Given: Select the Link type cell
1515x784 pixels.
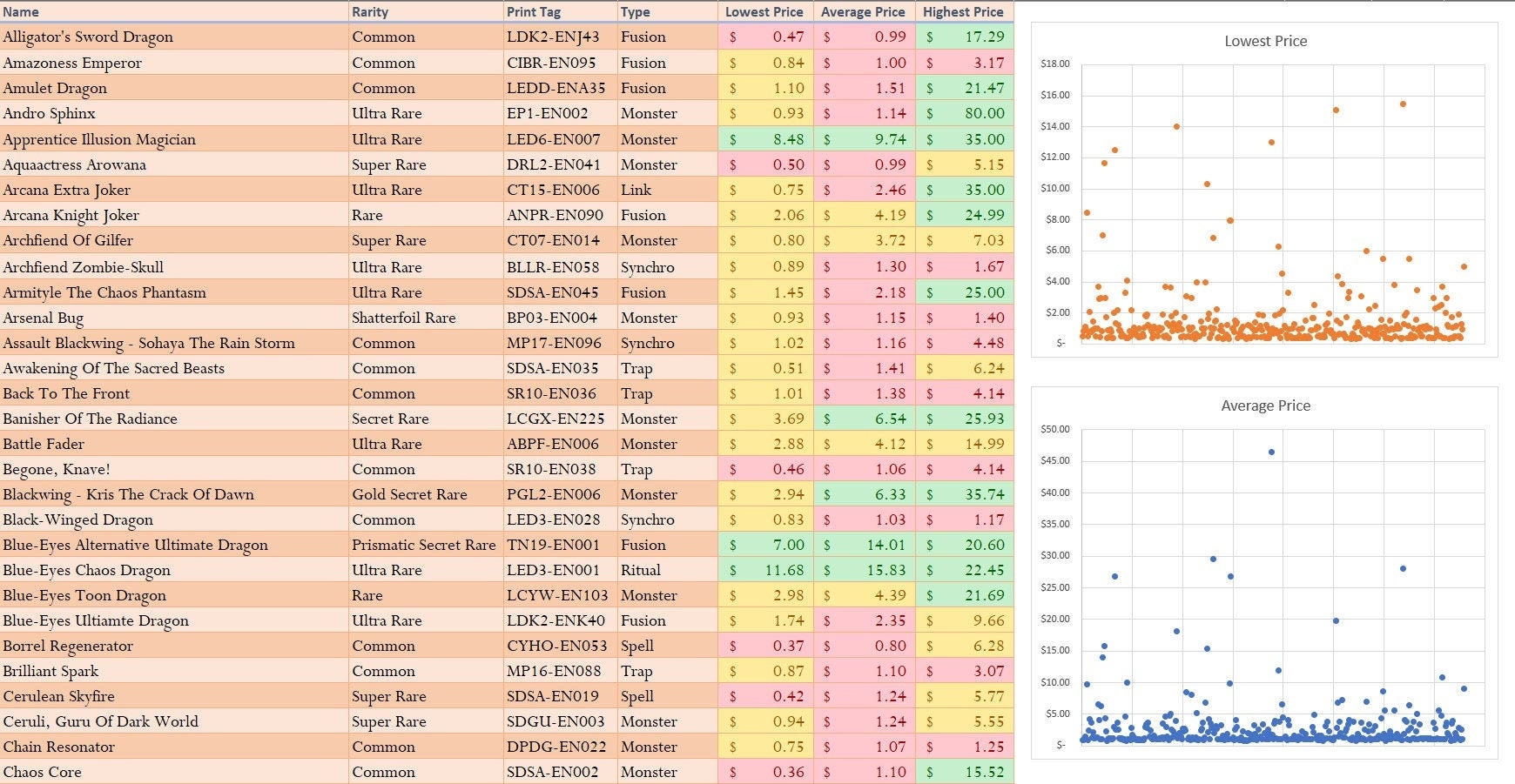Looking at the screenshot, I should tap(667, 190).
